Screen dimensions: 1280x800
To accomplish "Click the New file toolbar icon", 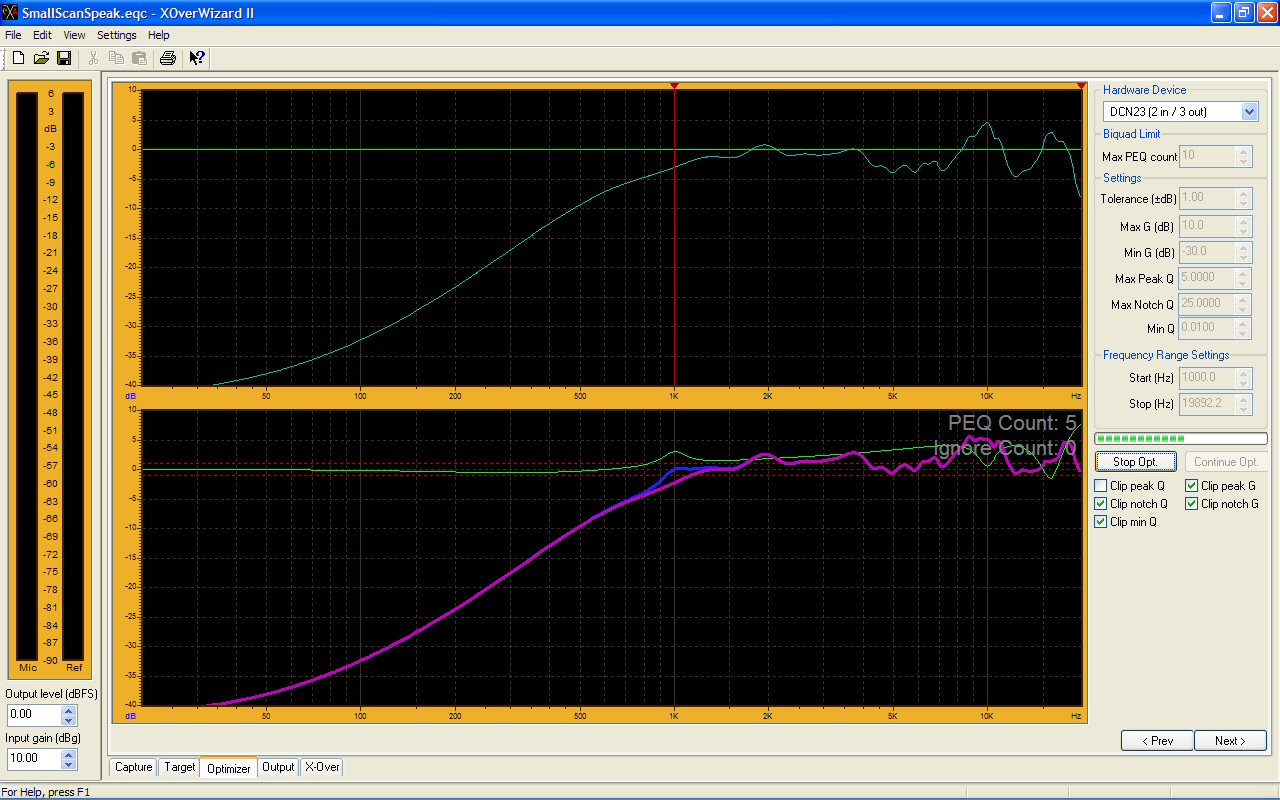I will tap(18, 58).
